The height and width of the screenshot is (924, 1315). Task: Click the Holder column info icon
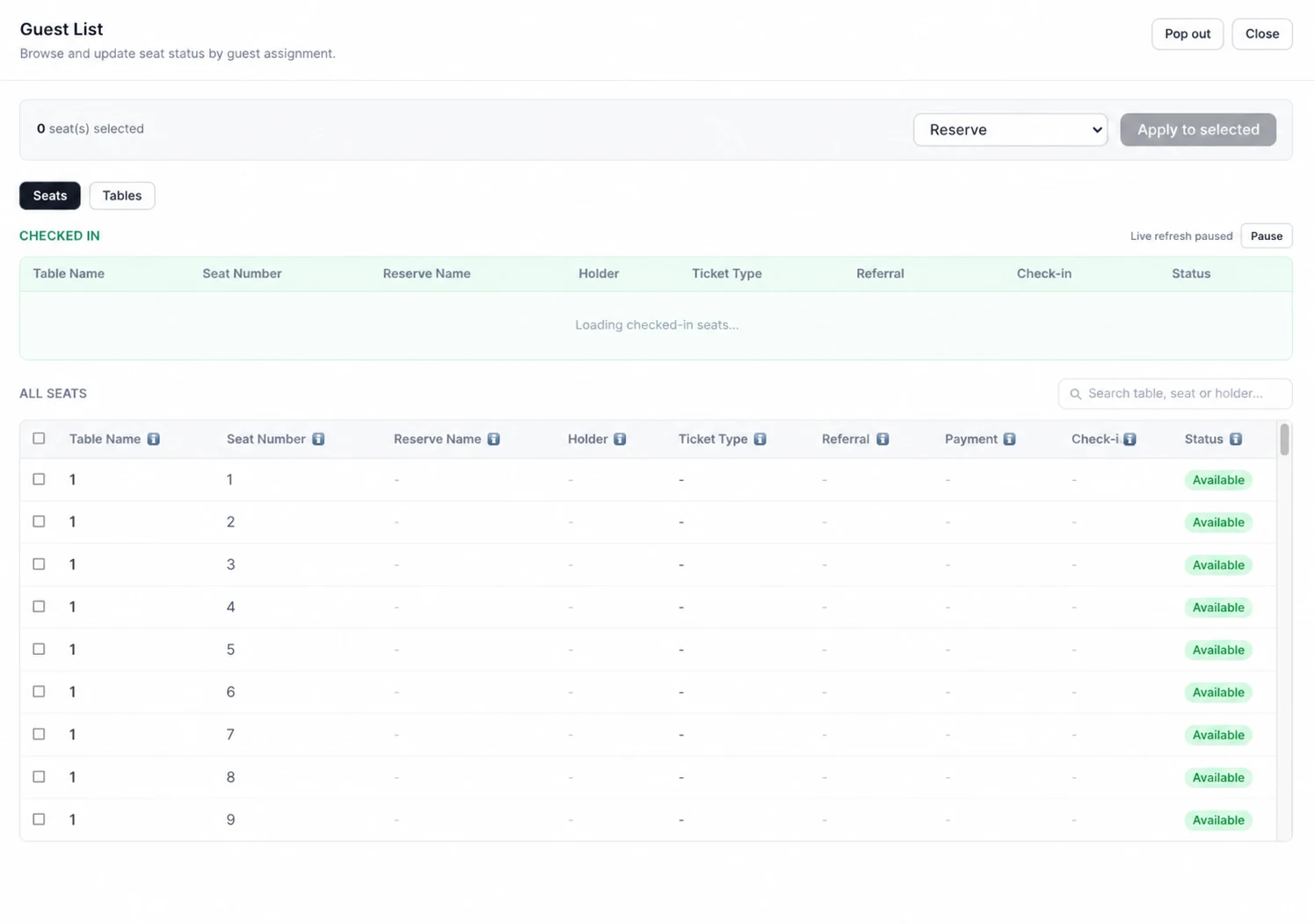tap(620, 439)
